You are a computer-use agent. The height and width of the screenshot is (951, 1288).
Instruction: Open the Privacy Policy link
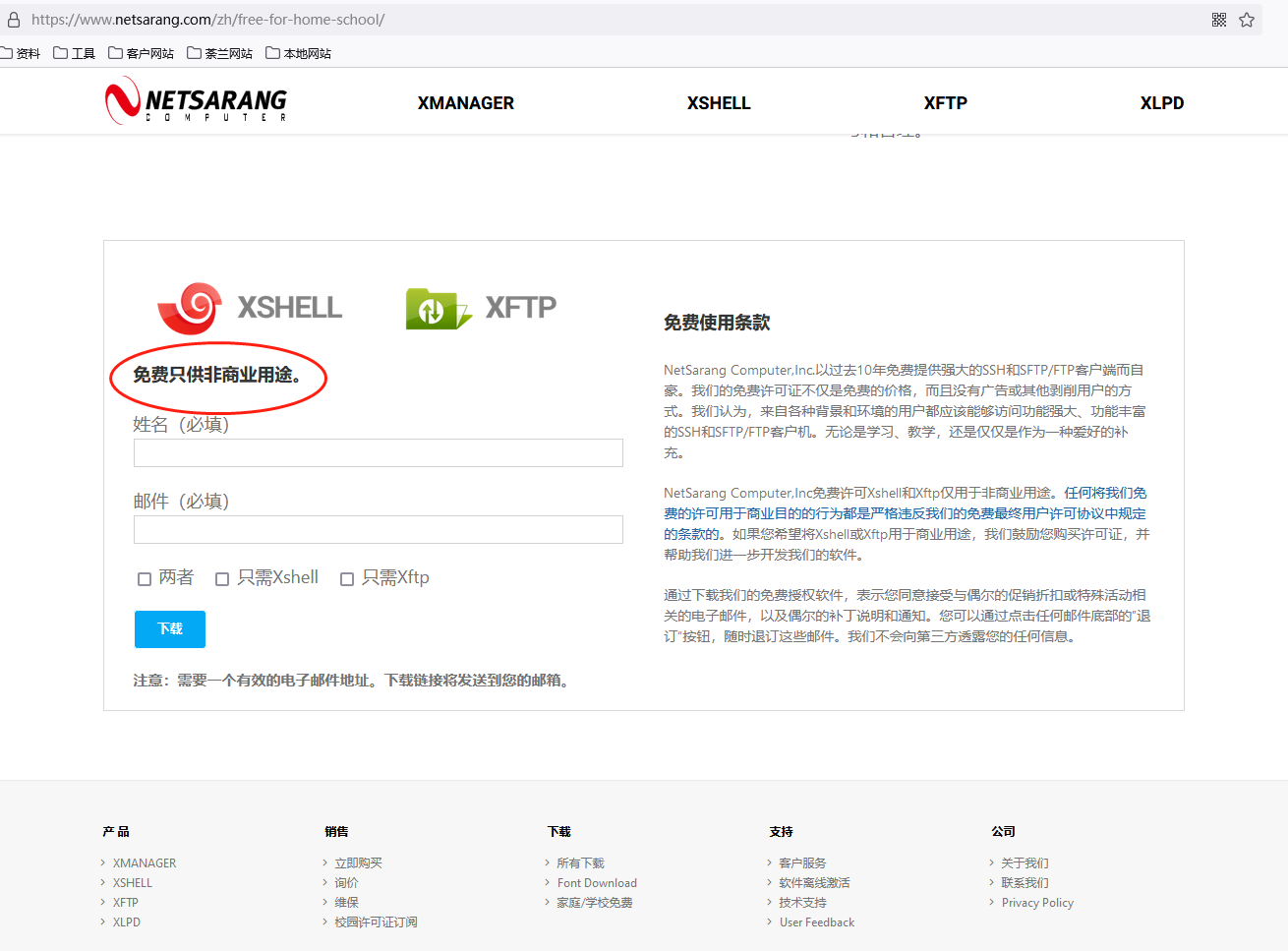tap(1037, 903)
